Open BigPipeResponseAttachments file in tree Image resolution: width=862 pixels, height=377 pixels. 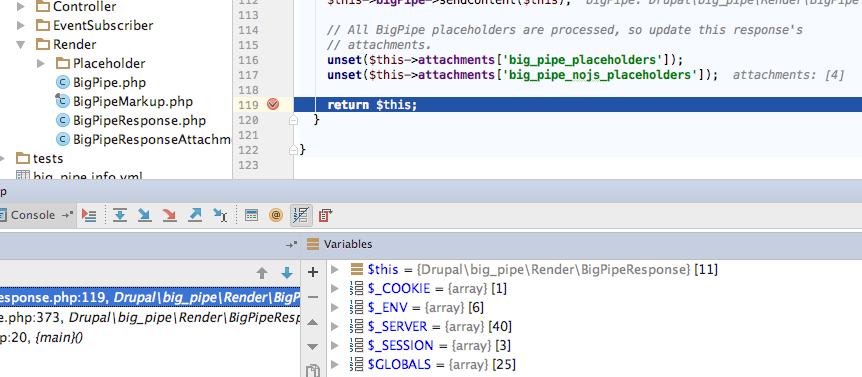(x=152, y=140)
